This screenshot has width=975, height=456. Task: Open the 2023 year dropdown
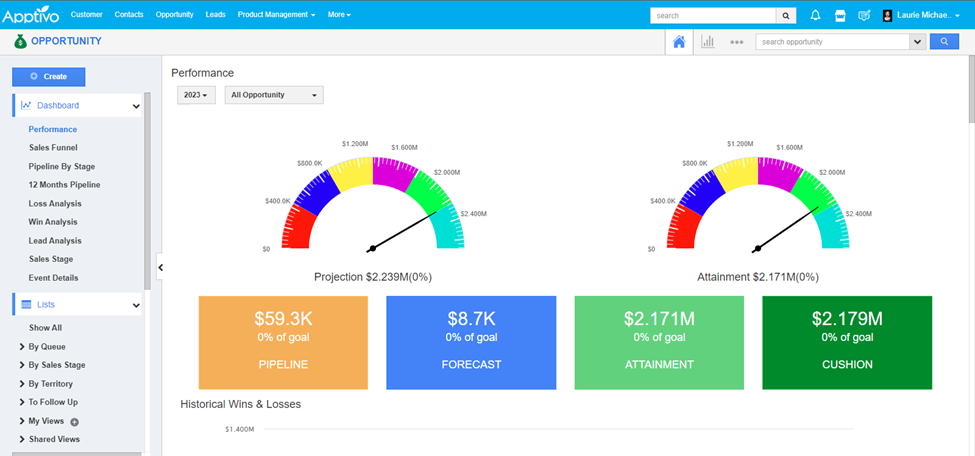tap(196, 95)
